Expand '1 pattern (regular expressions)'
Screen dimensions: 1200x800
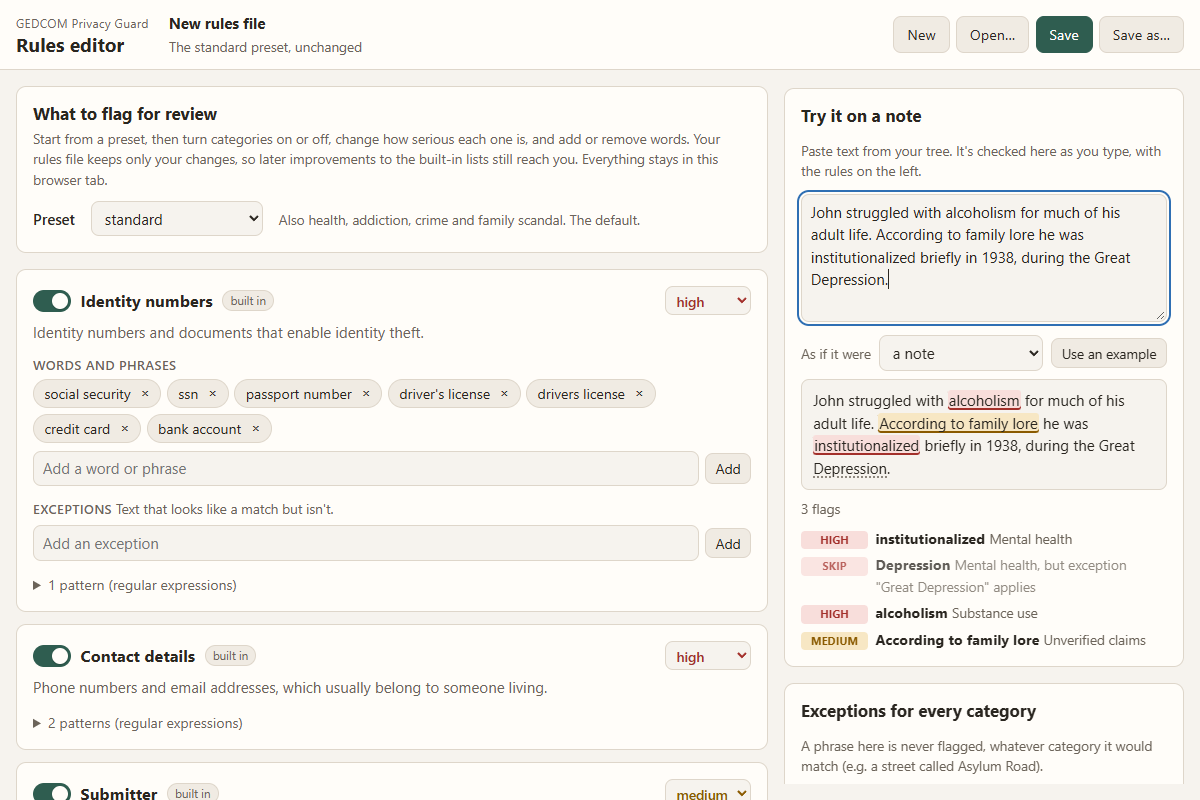pyautogui.click(x=135, y=585)
